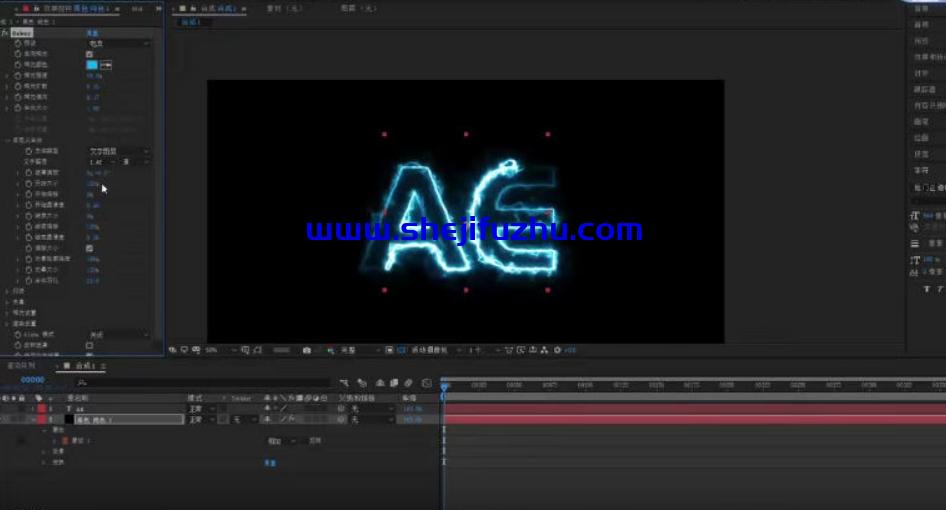Viewport: 946px width, 510px height.
Task: Open the blue glow color swatch
Action: 92,65
